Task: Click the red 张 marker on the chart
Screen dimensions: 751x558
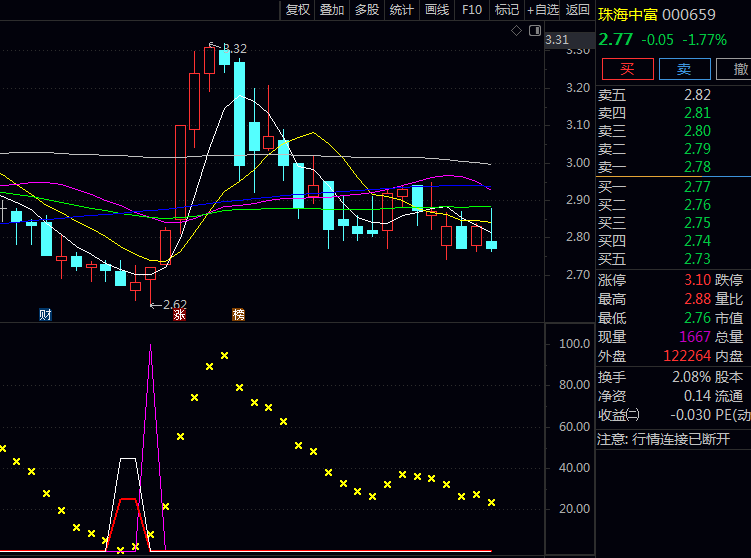Action: pos(180,314)
